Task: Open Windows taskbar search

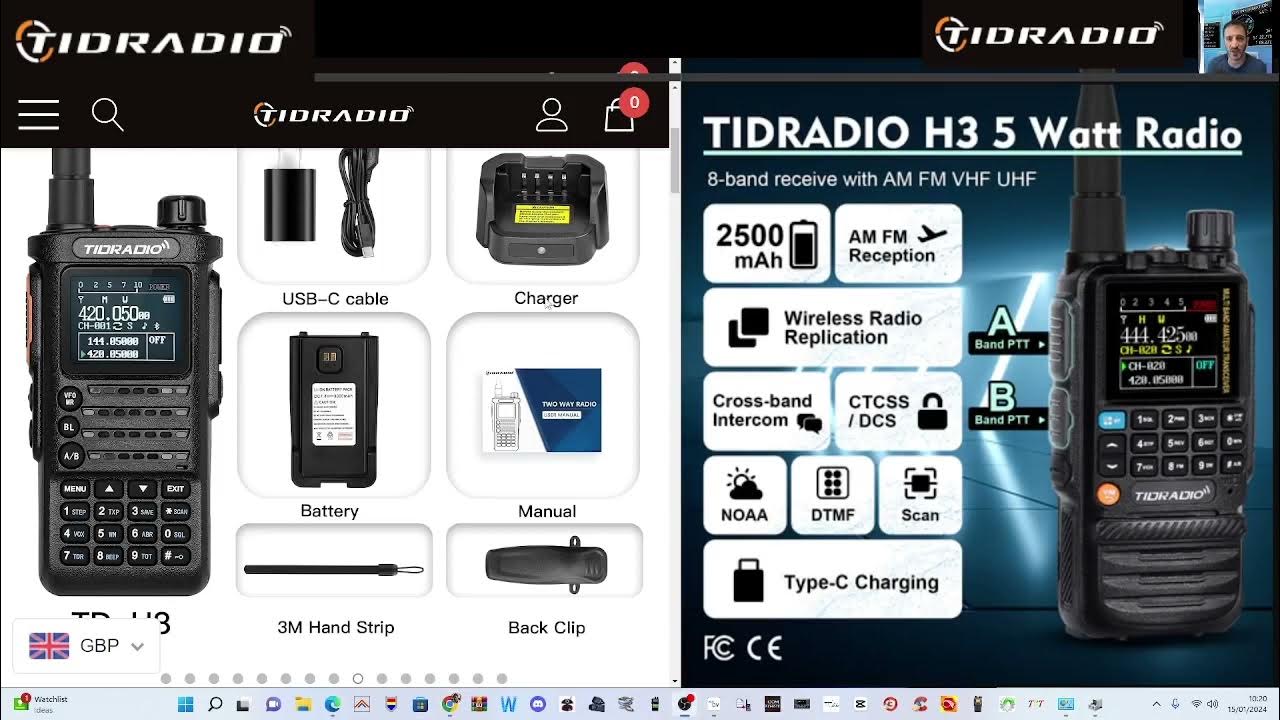Action: pyautogui.click(x=215, y=704)
